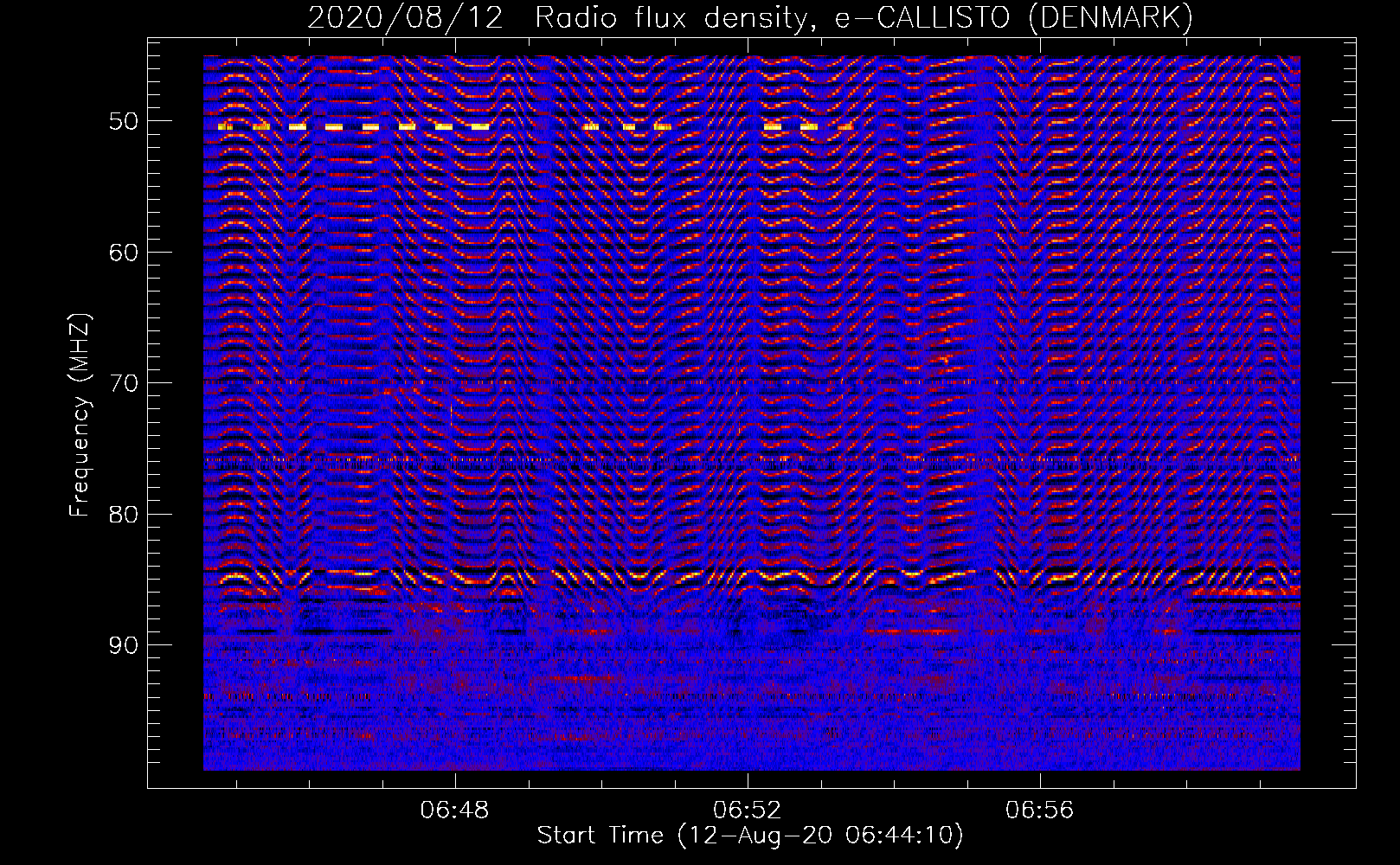Click the 06:56 time tick label
The height and width of the screenshot is (865, 1400).
tap(1039, 811)
